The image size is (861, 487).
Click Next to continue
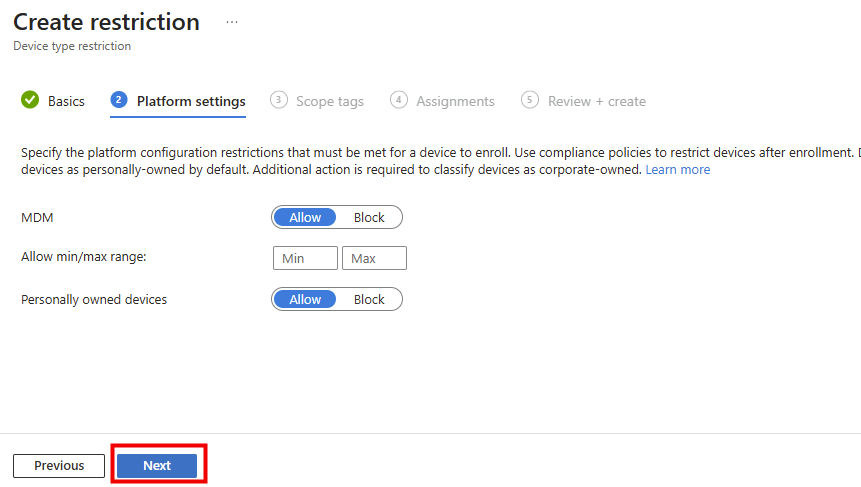[157, 465]
